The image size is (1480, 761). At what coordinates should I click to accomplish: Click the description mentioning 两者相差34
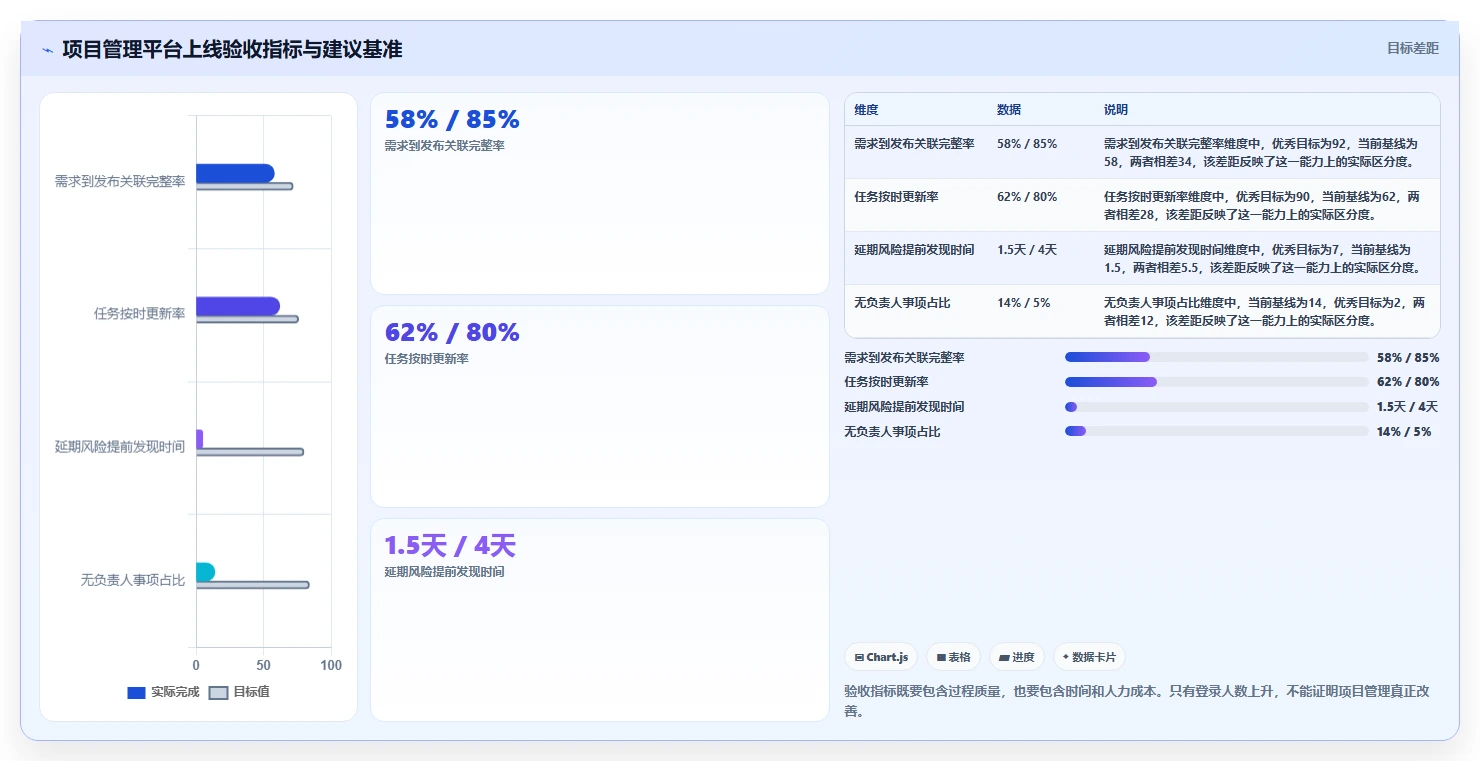(x=1265, y=152)
